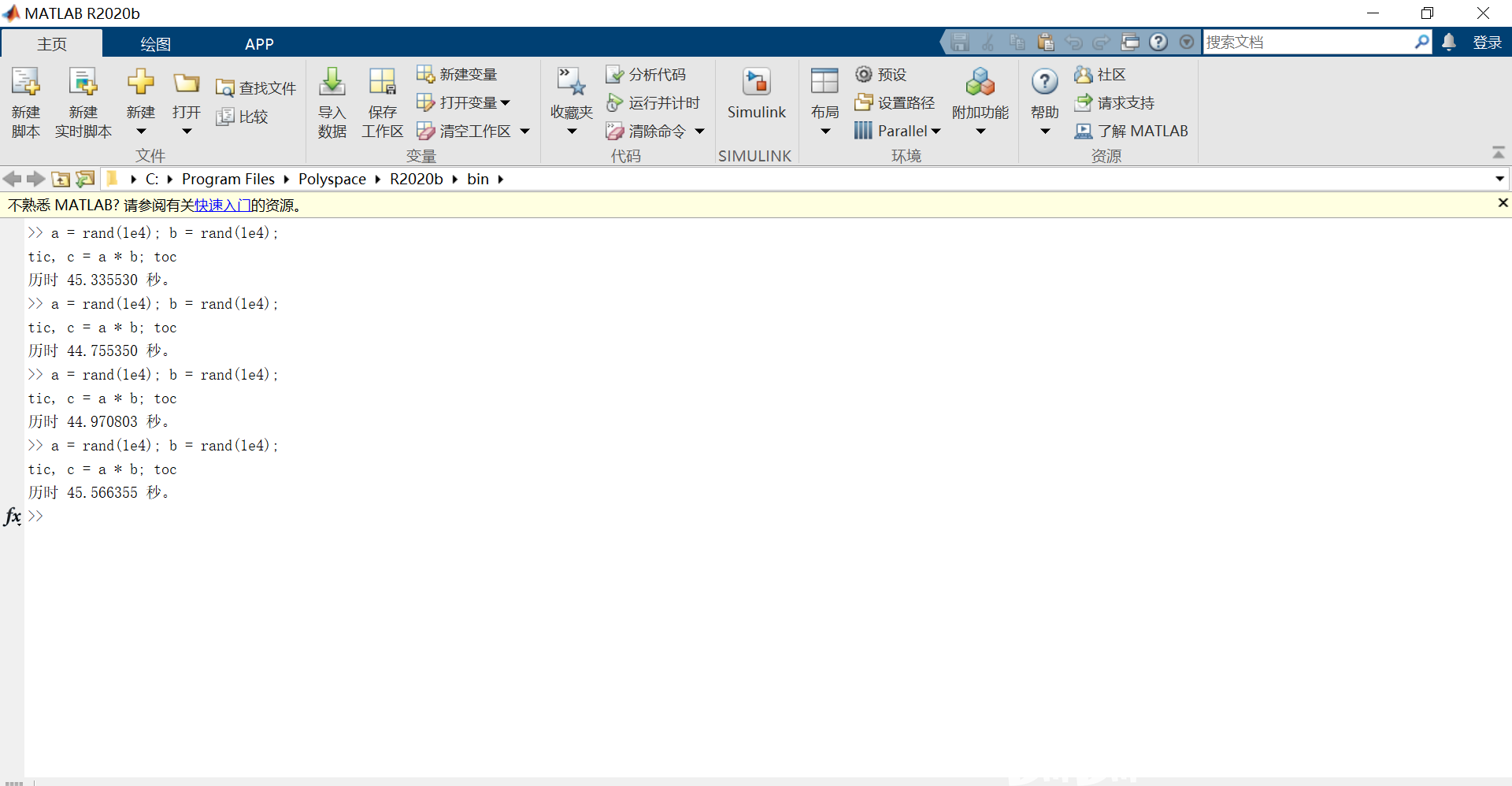
Task: Expand the Parallel dropdown
Action: pos(936,132)
